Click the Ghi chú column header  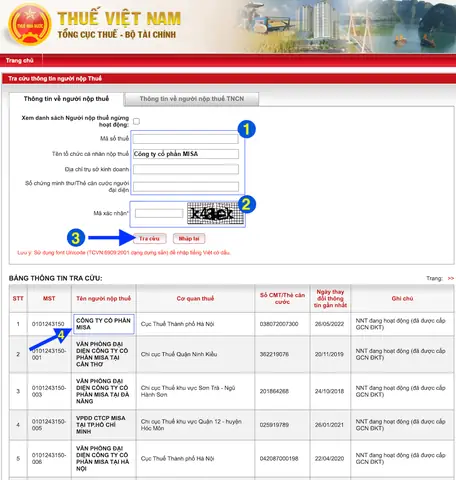pyautogui.click(x=402, y=298)
